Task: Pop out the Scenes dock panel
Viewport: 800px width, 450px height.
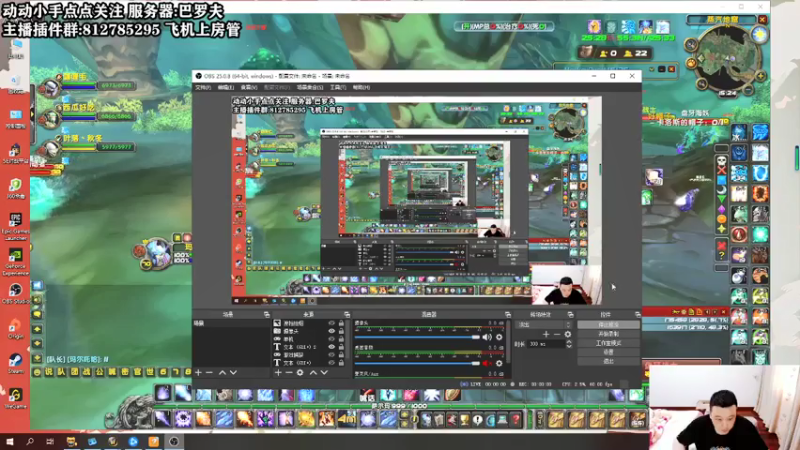Action: tap(266, 315)
